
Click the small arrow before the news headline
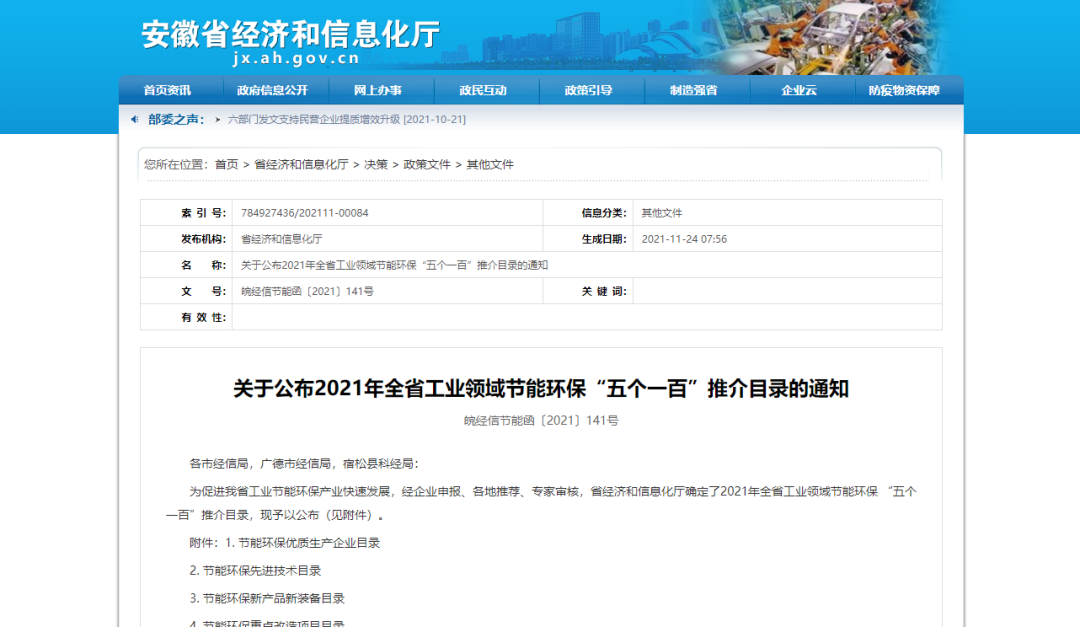point(218,119)
